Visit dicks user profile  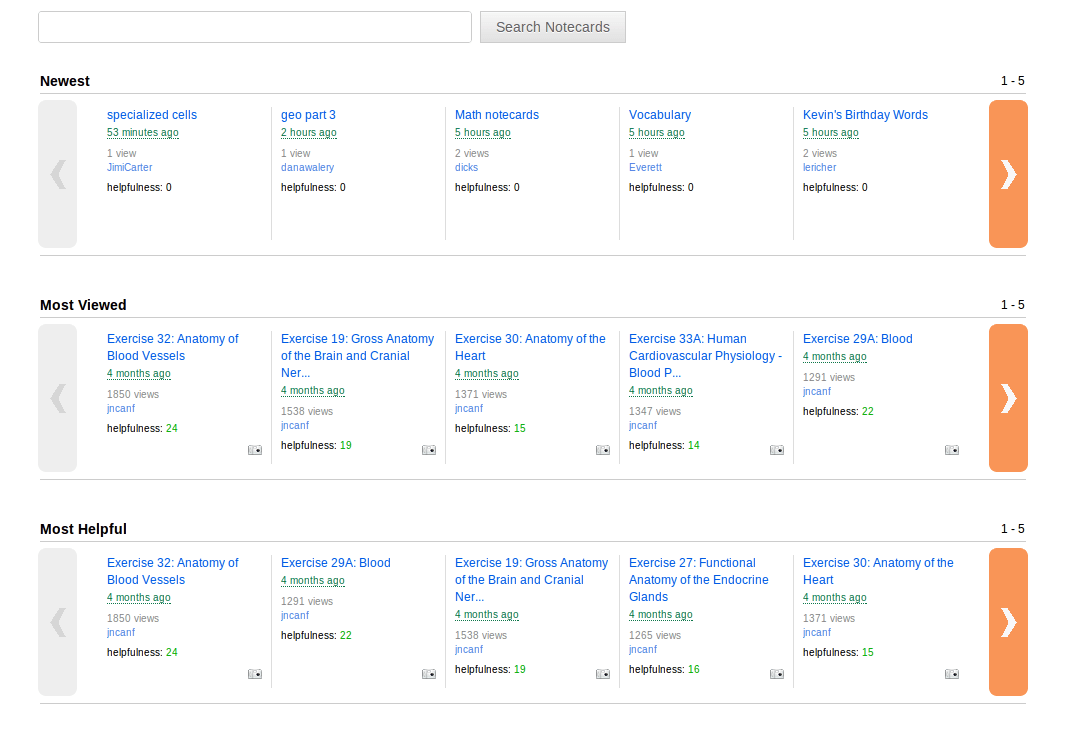(466, 167)
